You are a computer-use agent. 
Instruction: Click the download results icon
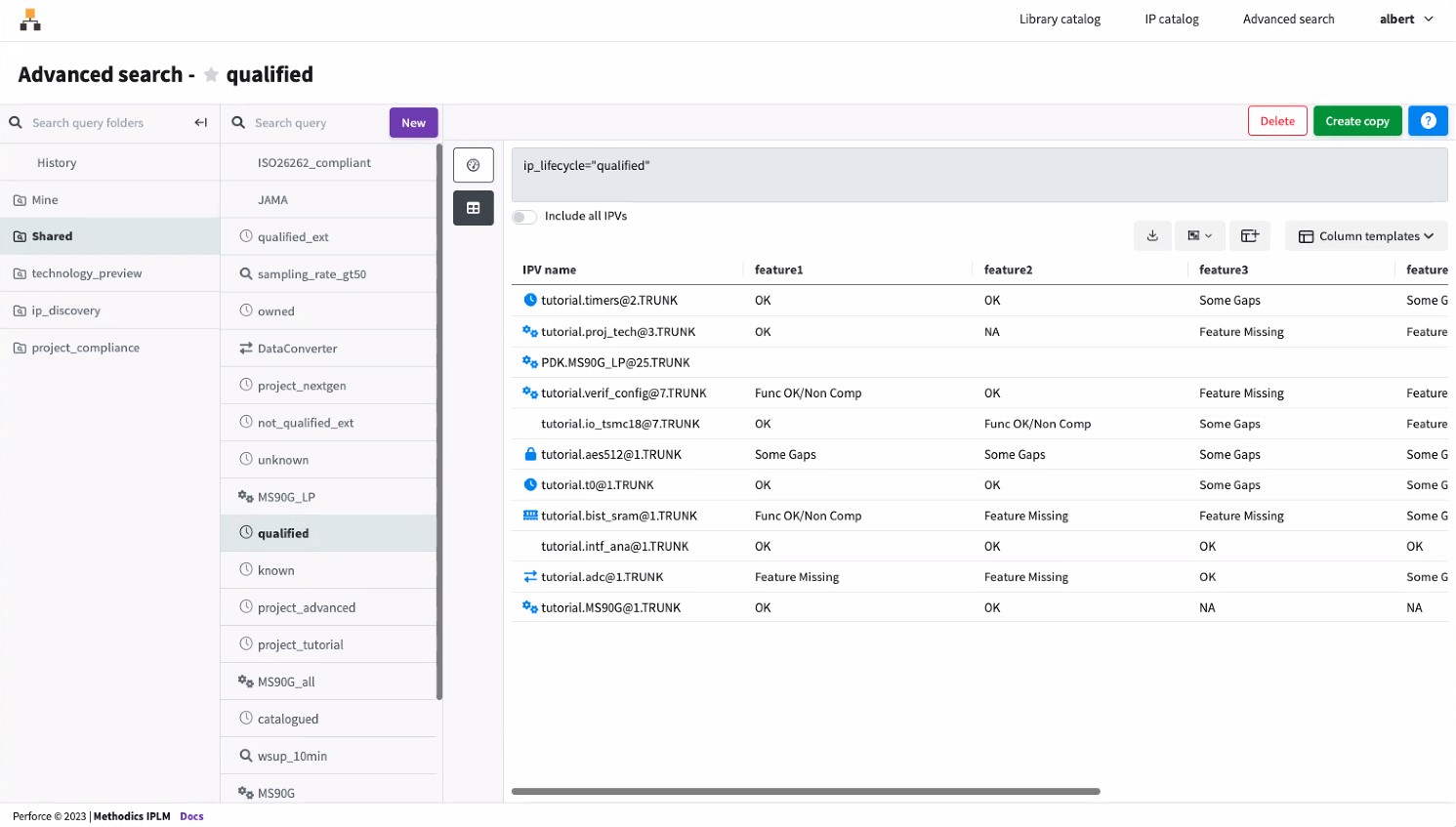click(x=1152, y=235)
